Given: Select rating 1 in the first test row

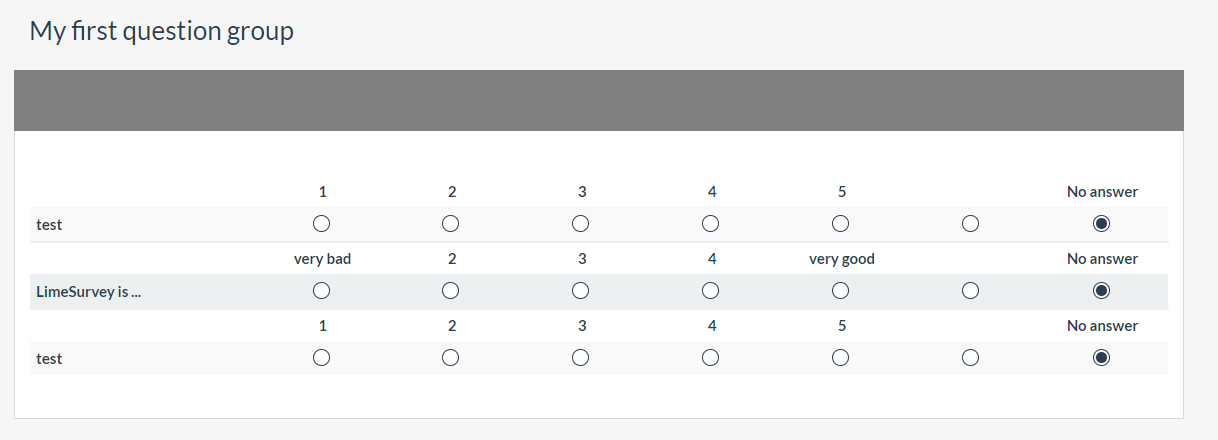Looking at the screenshot, I should pos(321,223).
